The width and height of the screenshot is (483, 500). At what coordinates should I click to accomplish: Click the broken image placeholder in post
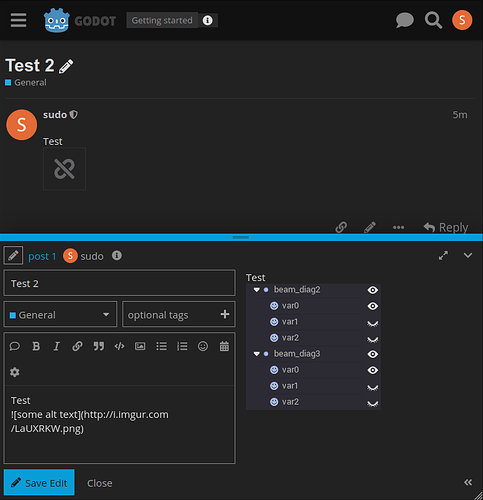click(x=64, y=169)
